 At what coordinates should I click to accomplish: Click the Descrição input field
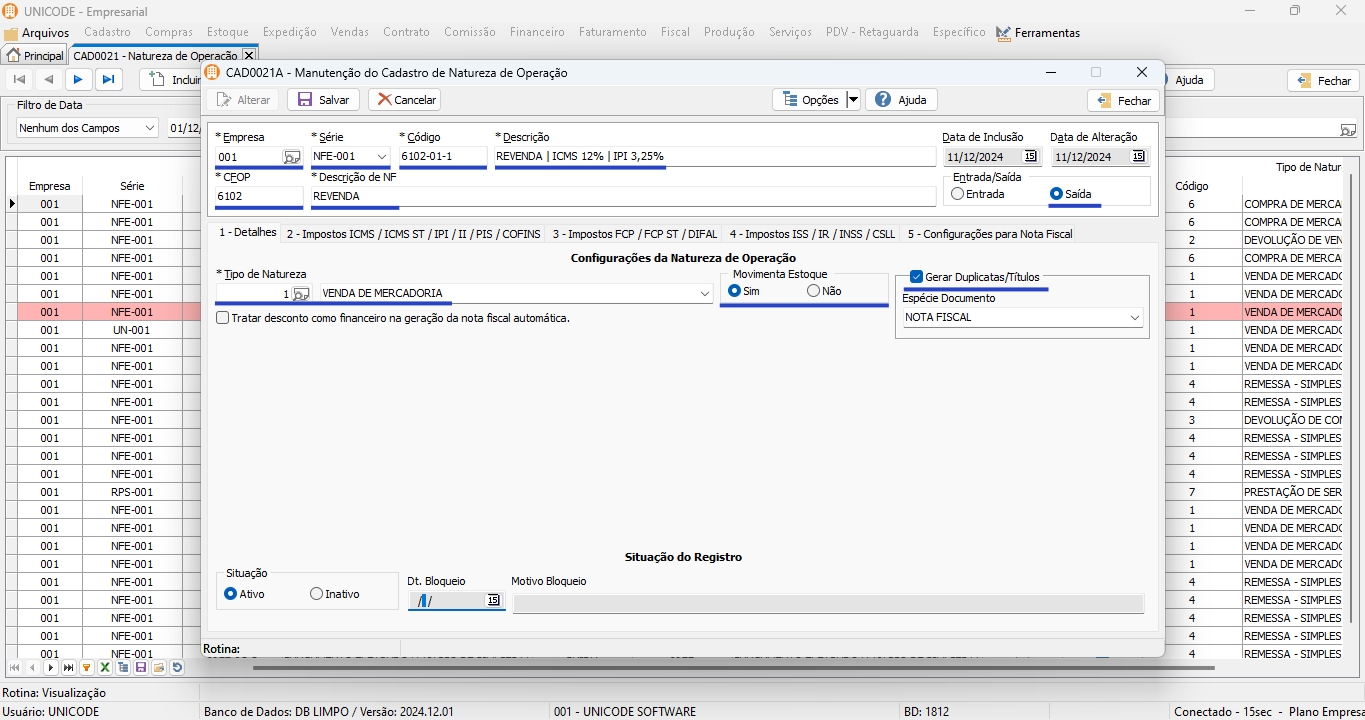pyautogui.click(x=715, y=157)
